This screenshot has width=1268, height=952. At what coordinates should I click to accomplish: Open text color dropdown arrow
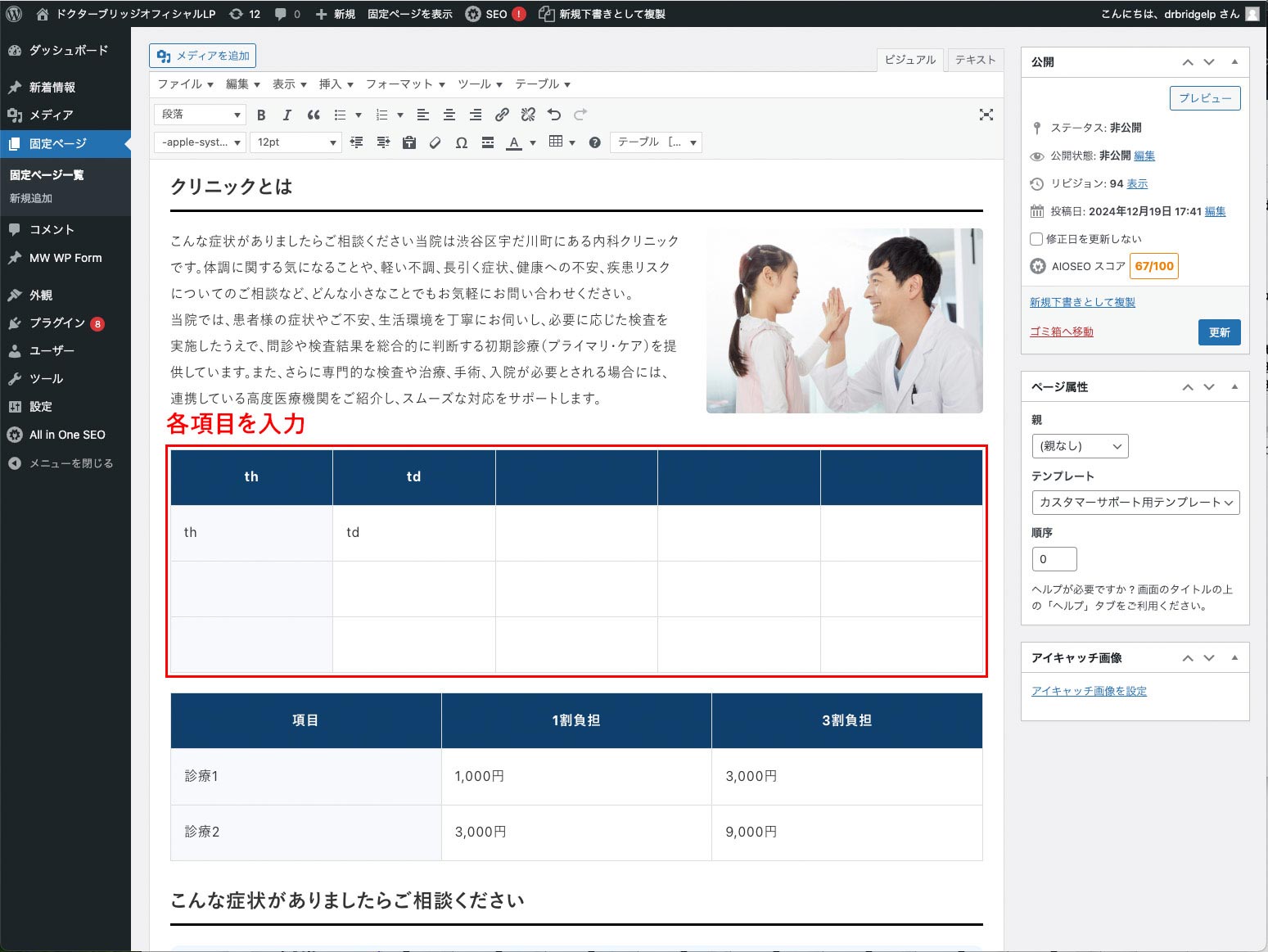(x=533, y=142)
